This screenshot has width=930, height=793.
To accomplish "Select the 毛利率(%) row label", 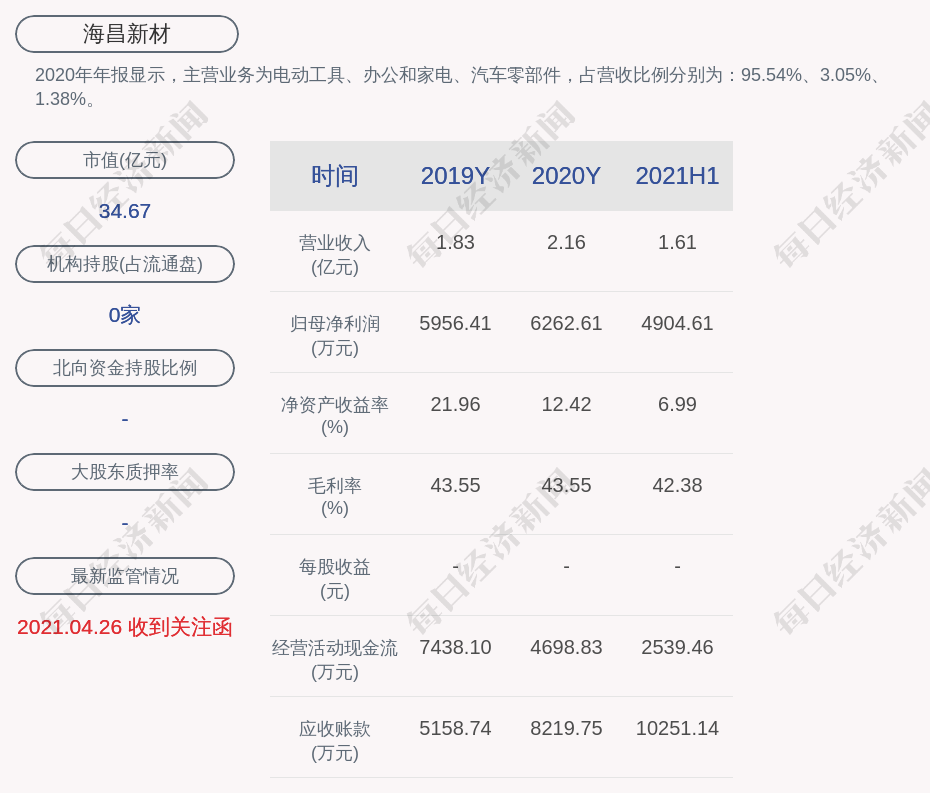I will (x=335, y=497).
